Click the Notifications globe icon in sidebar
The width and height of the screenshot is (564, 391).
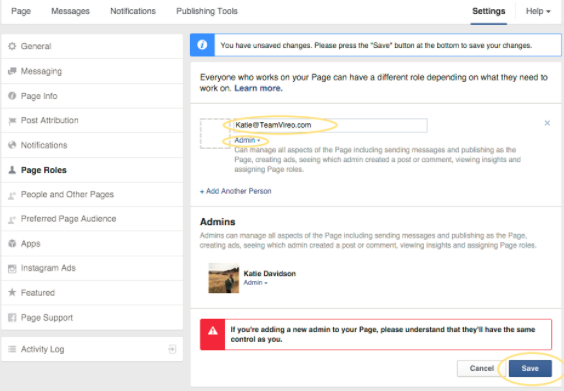(12, 145)
